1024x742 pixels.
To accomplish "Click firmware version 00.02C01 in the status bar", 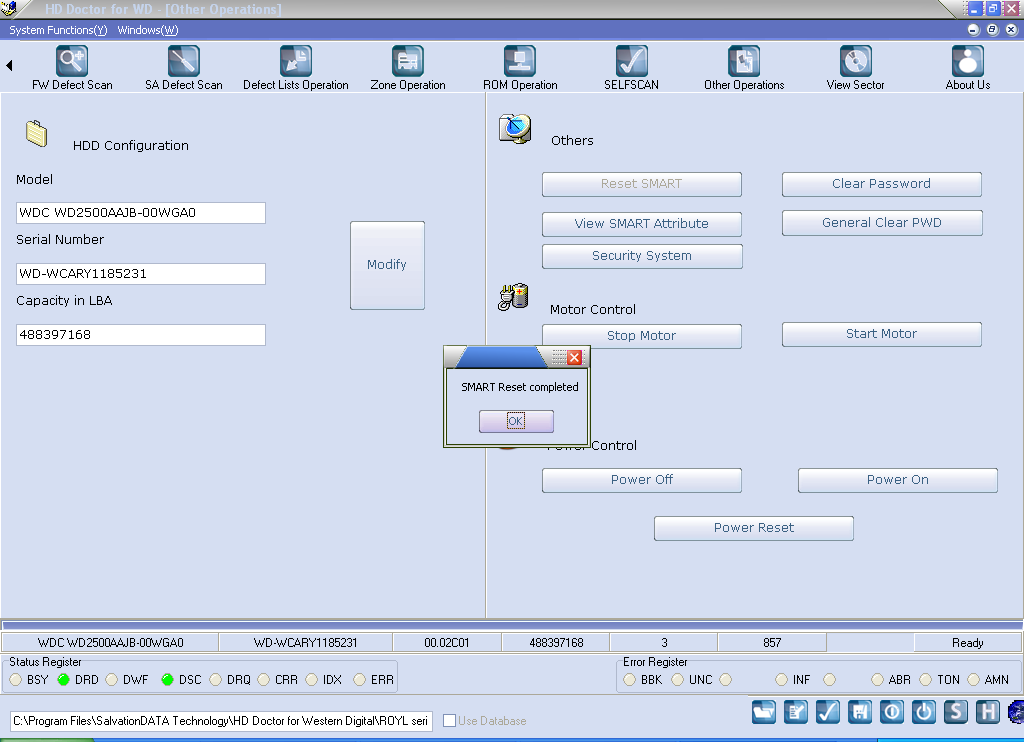I will 447,643.
